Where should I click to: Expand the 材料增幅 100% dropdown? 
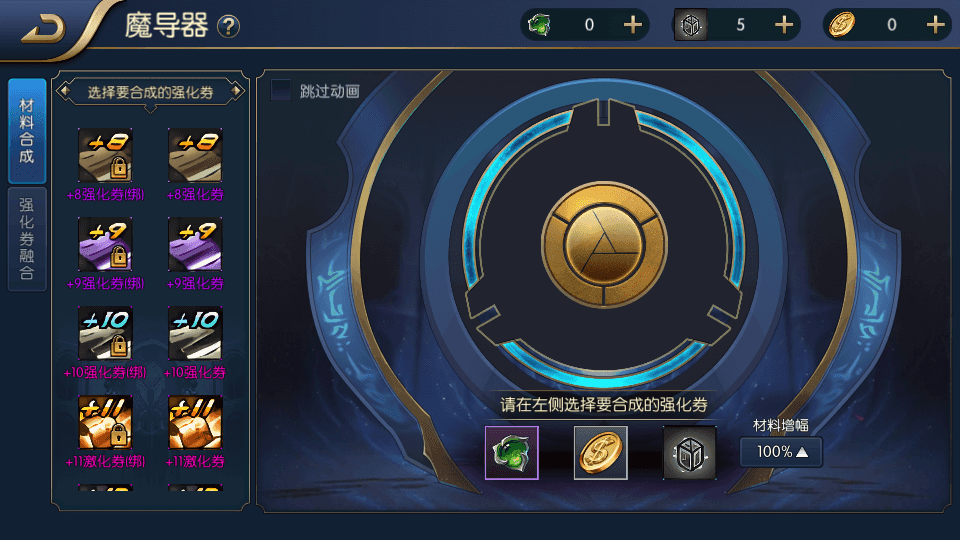click(781, 452)
